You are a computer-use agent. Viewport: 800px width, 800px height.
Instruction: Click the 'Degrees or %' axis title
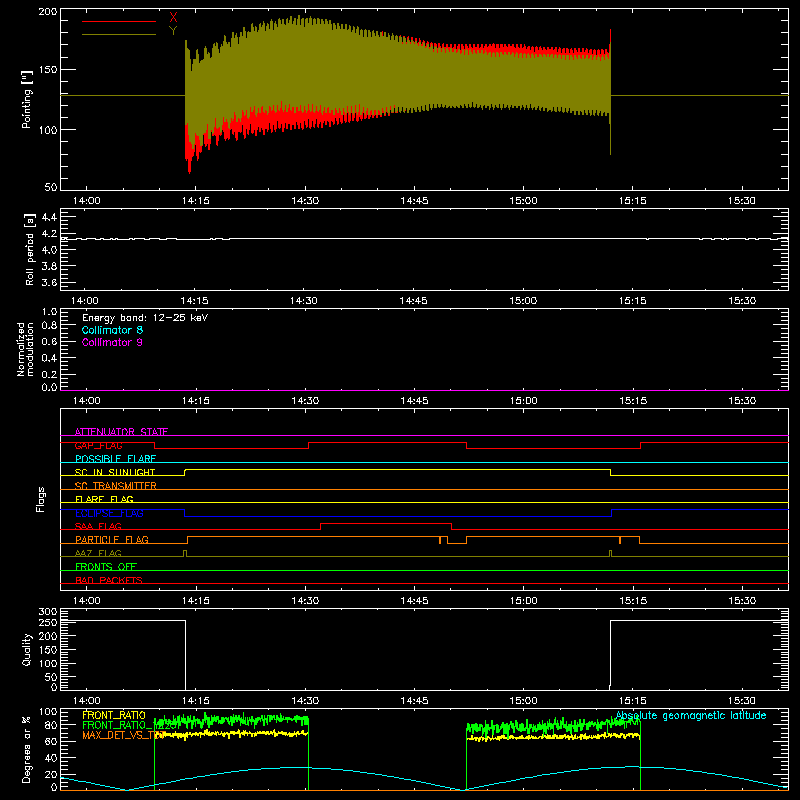click(27, 749)
